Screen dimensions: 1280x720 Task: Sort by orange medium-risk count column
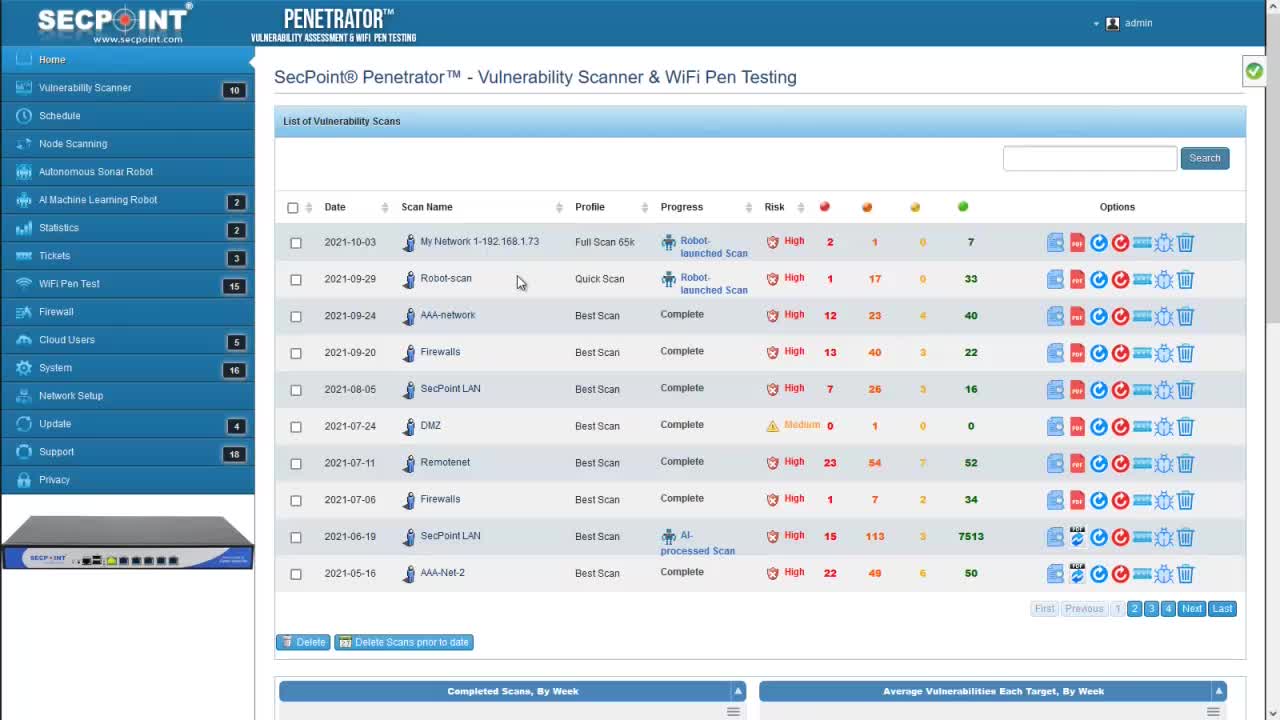click(x=867, y=207)
